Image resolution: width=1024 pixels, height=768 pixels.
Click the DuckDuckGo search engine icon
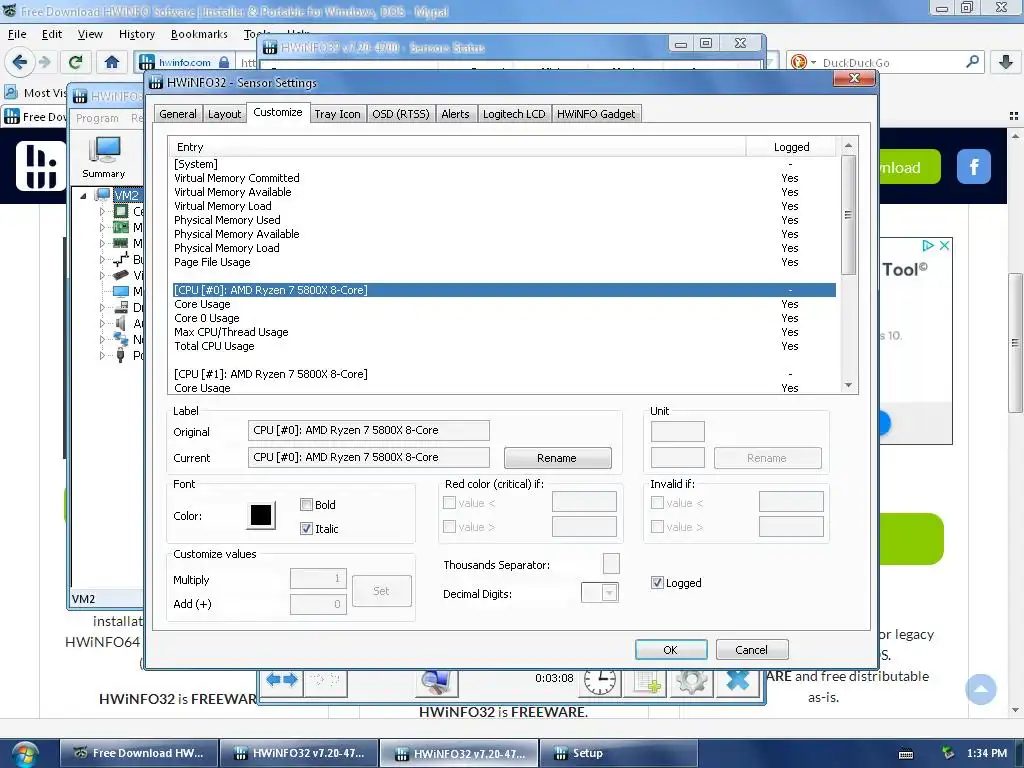click(798, 62)
